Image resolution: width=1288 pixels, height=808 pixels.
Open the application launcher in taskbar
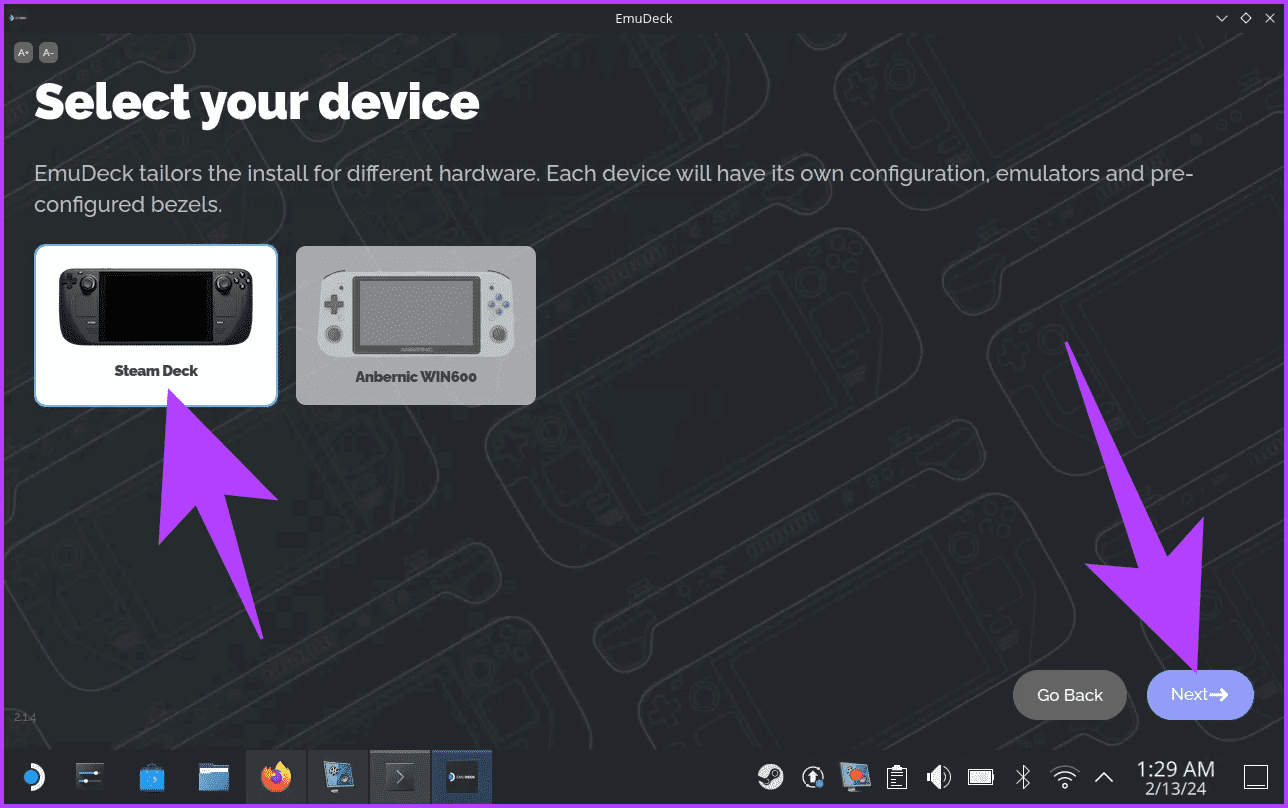(x=32, y=777)
